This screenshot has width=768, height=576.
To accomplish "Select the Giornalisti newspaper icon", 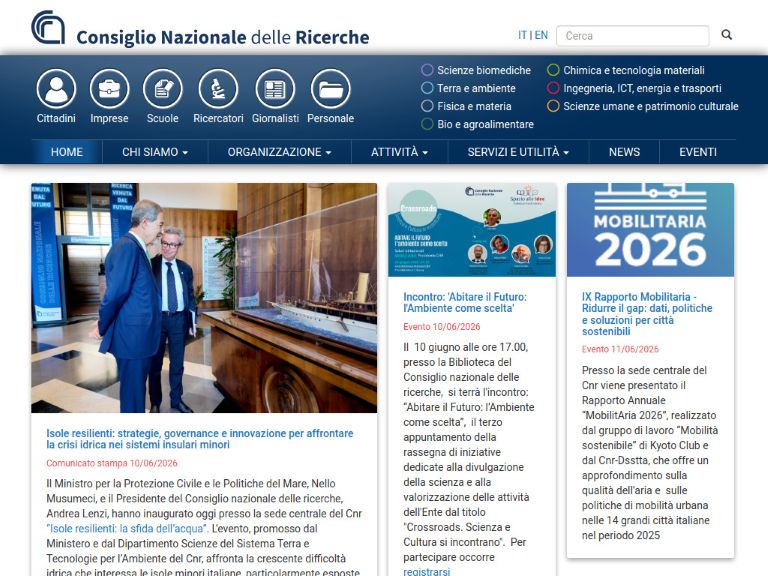I will 275,89.
